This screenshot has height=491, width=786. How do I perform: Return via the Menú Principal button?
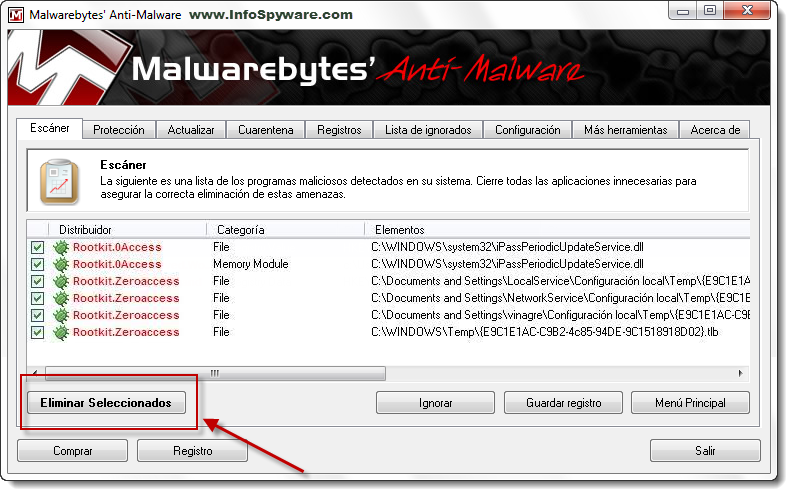tap(690, 403)
